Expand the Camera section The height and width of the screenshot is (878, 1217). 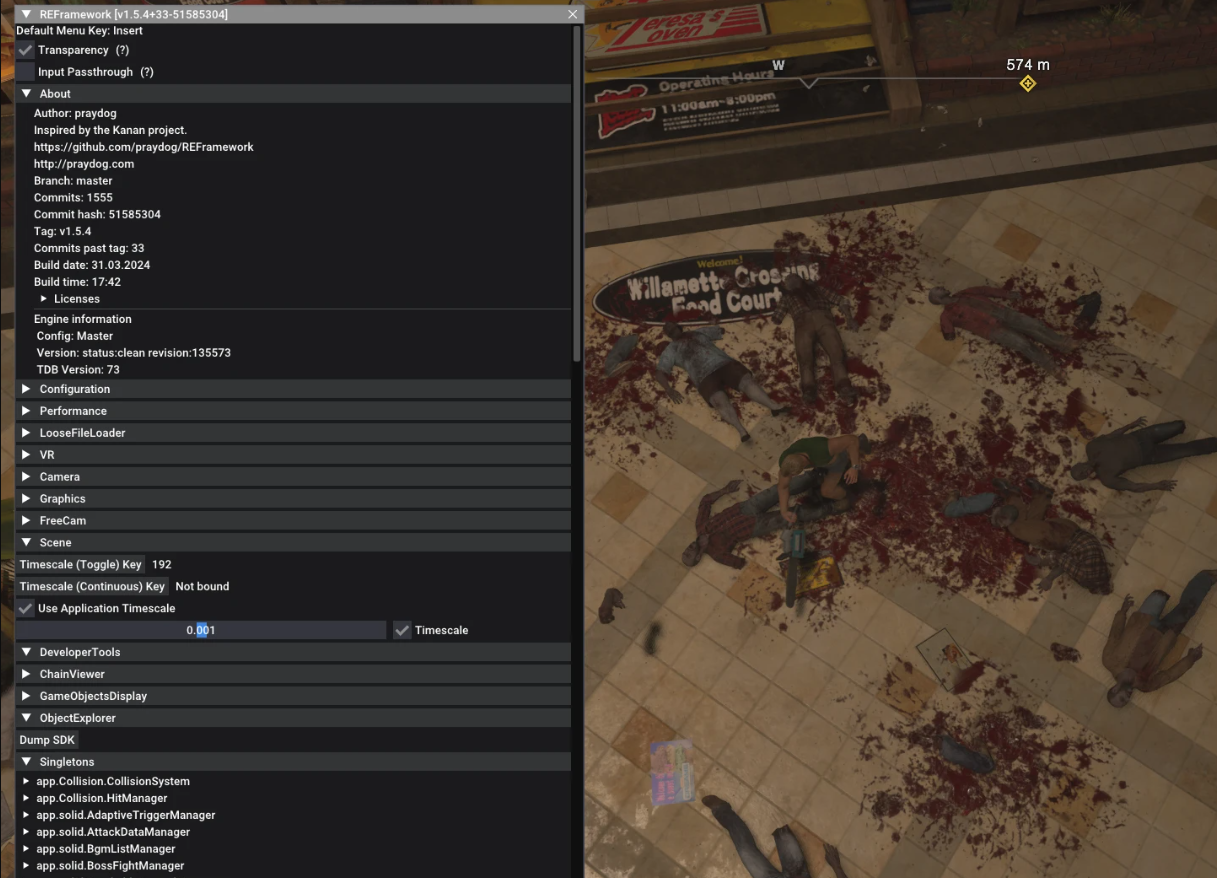[x=294, y=477]
